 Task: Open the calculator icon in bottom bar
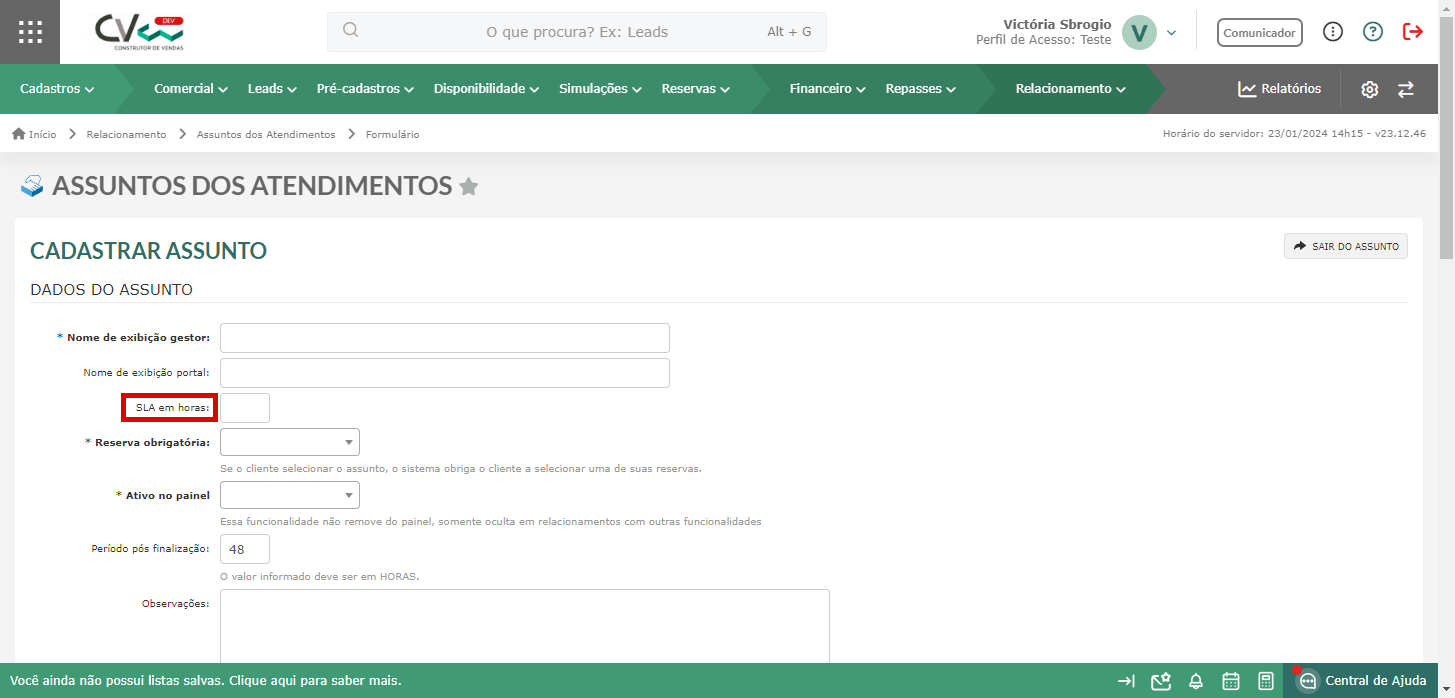tap(1266, 681)
